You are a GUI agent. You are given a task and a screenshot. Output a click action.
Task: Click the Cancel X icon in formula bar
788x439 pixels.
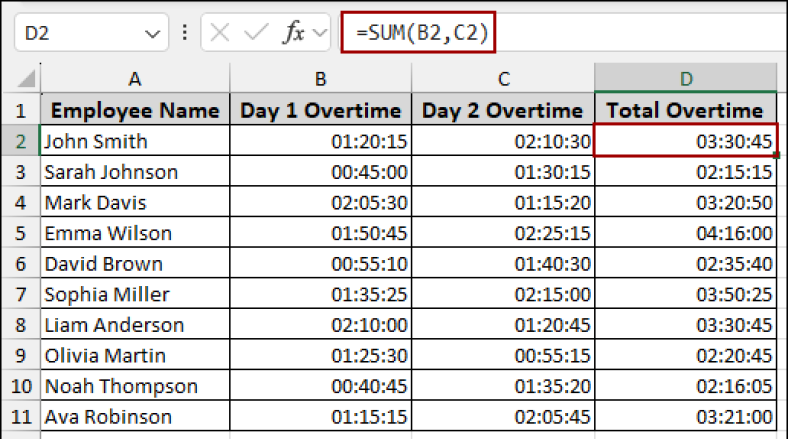[x=221, y=33]
